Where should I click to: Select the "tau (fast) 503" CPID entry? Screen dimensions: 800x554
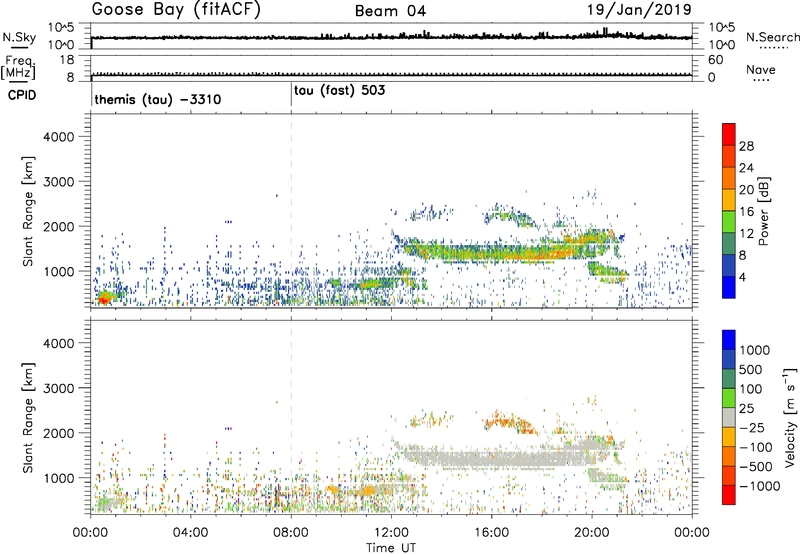coord(339,91)
